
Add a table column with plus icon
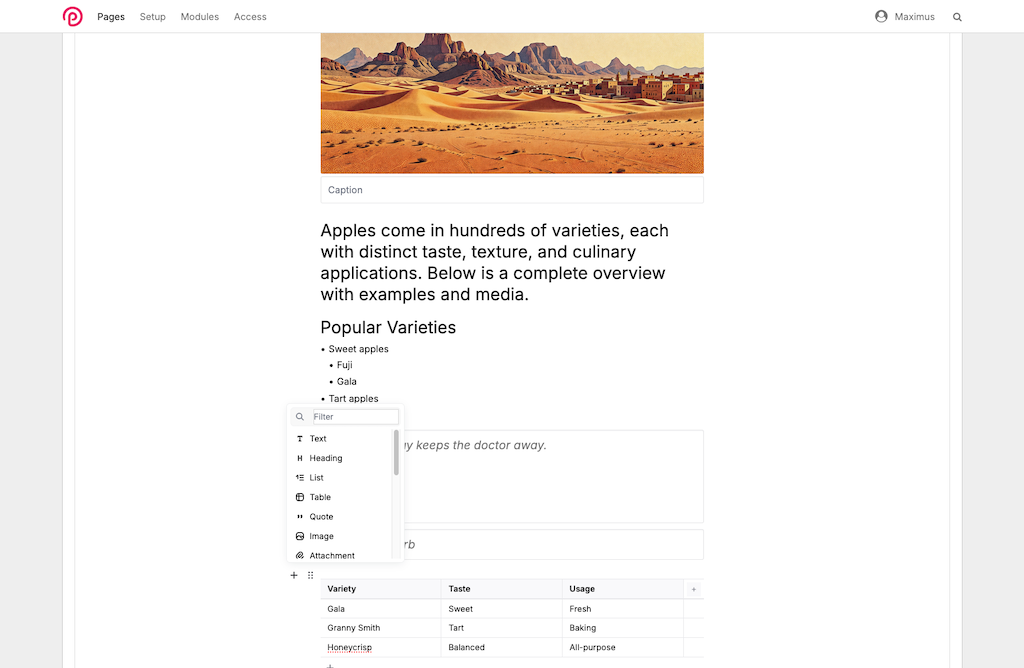(x=694, y=589)
